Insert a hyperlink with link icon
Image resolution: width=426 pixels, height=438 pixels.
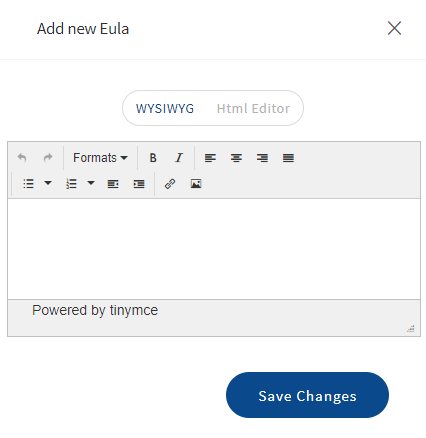click(170, 184)
